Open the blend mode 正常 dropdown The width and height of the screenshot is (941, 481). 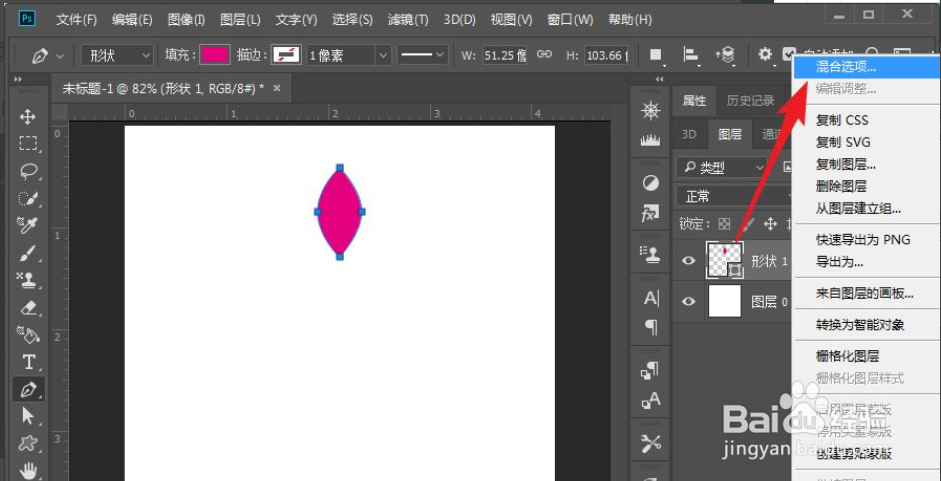[x=734, y=196]
